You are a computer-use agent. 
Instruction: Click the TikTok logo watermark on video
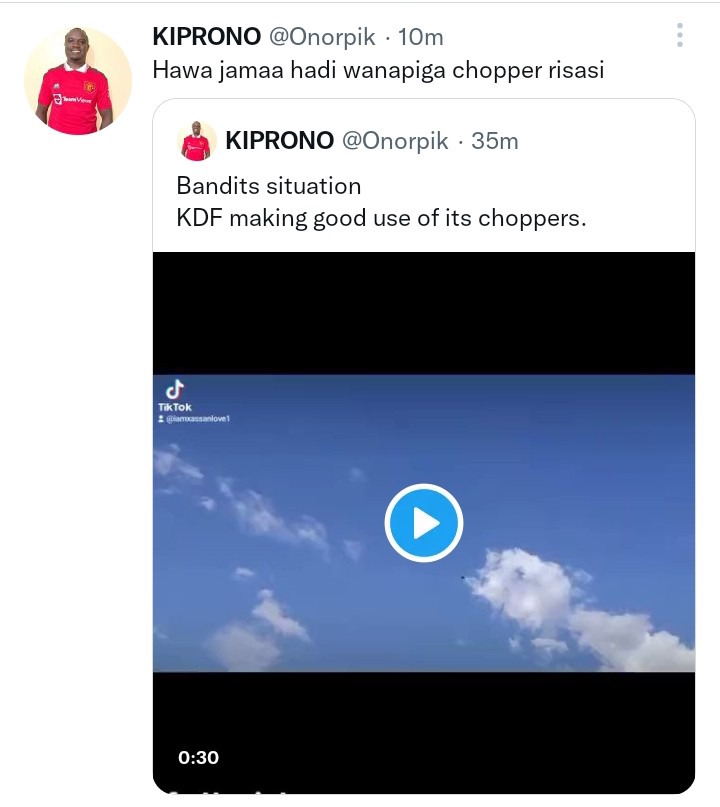pyautogui.click(x=175, y=396)
